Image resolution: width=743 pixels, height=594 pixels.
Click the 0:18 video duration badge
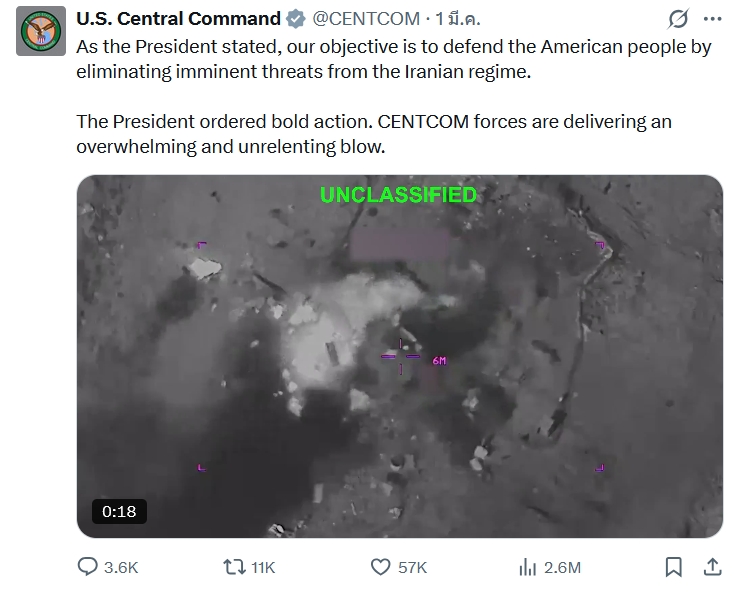pyautogui.click(x=119, y=511)
